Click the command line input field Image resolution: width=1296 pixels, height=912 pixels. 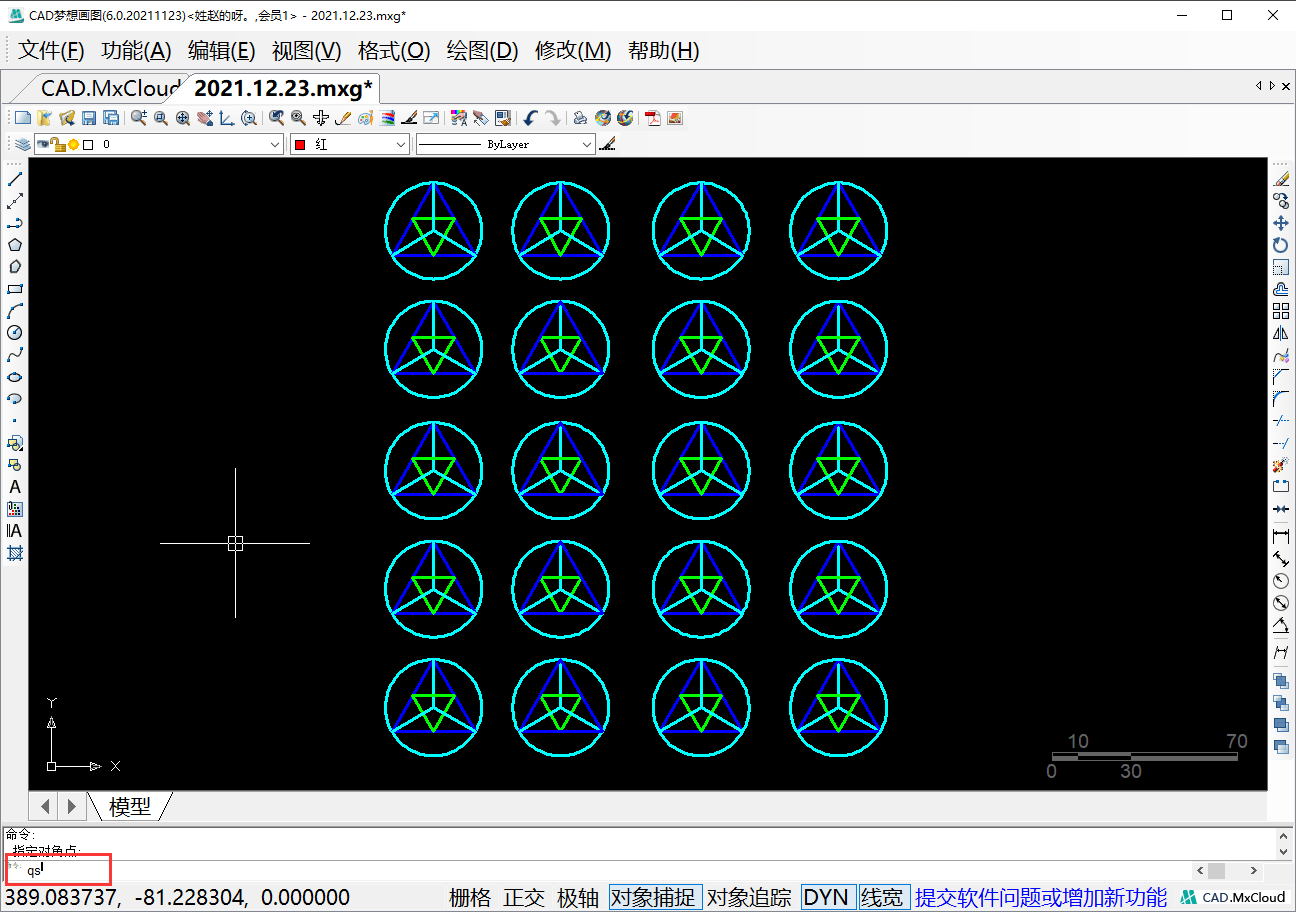point(600,871)
